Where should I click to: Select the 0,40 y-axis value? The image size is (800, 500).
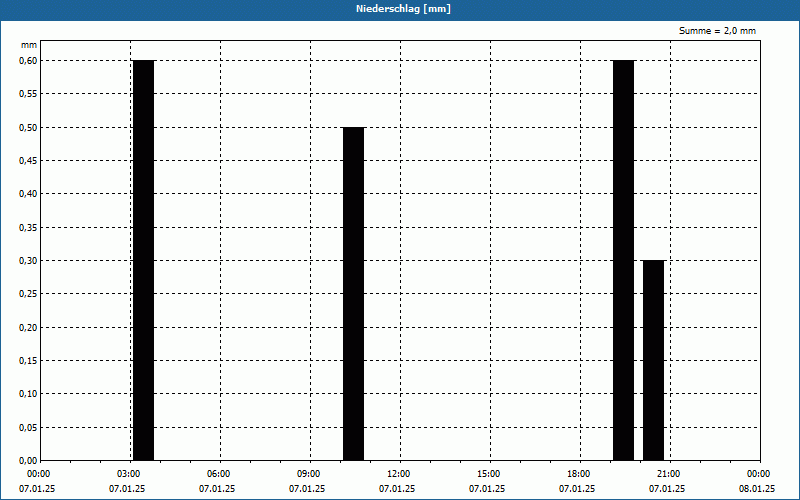point(28,194)
